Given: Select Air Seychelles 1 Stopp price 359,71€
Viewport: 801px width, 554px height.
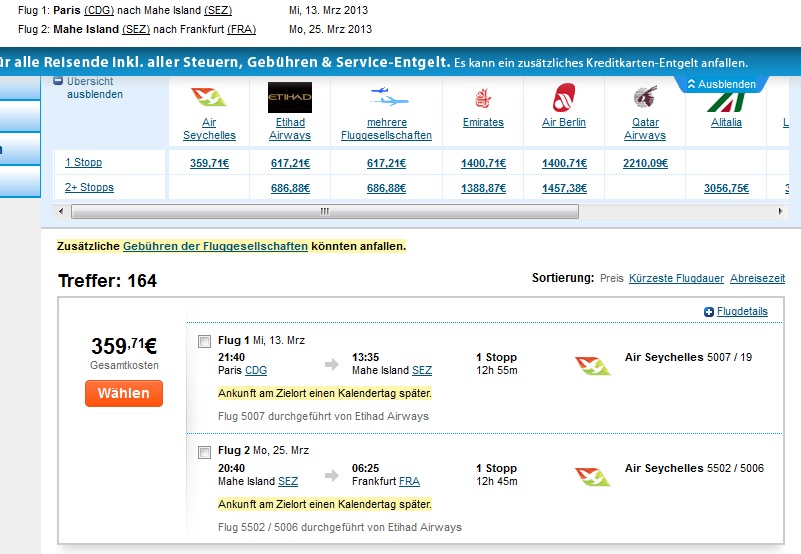Looking at the screenshot, I should coord(209,163).
